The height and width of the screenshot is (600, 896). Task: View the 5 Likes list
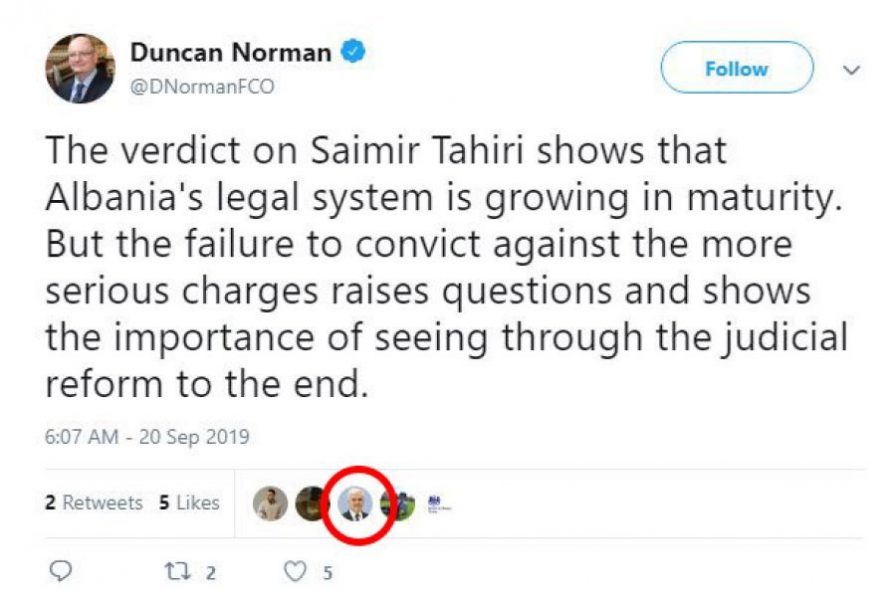tap(189, 502)
